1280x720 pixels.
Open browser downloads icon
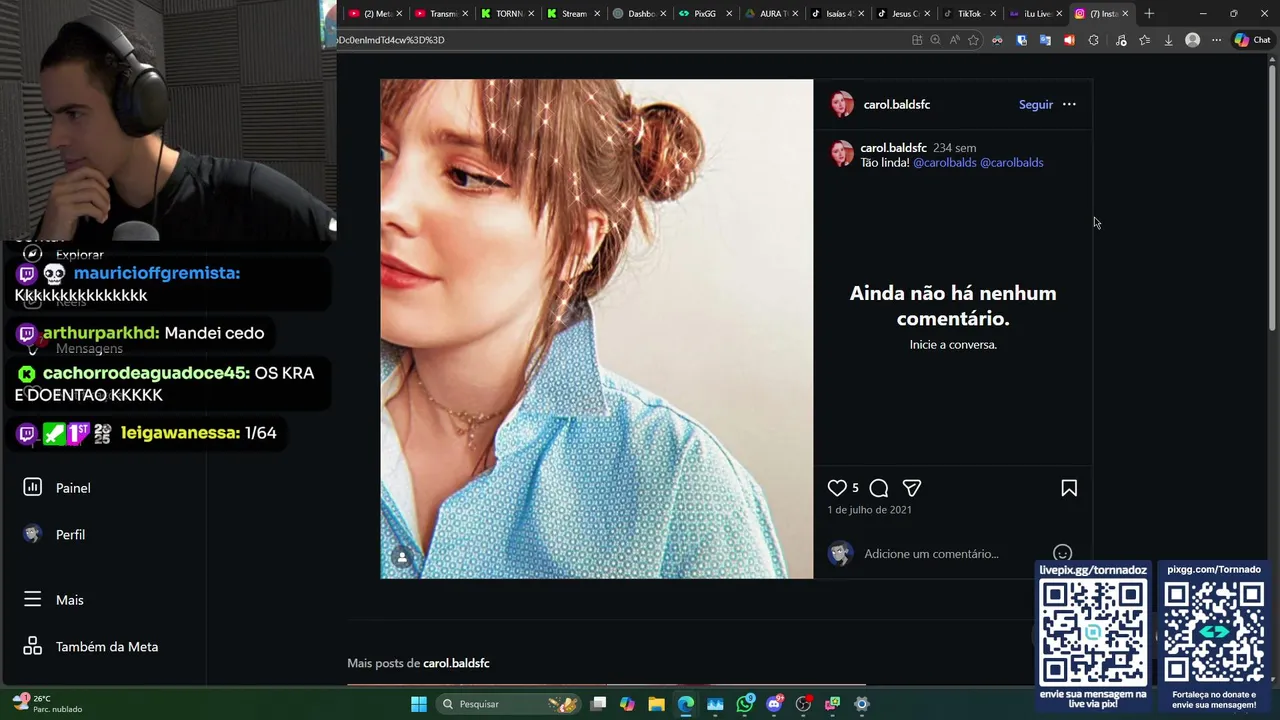pyautogui.click(x=1168, y=40)
